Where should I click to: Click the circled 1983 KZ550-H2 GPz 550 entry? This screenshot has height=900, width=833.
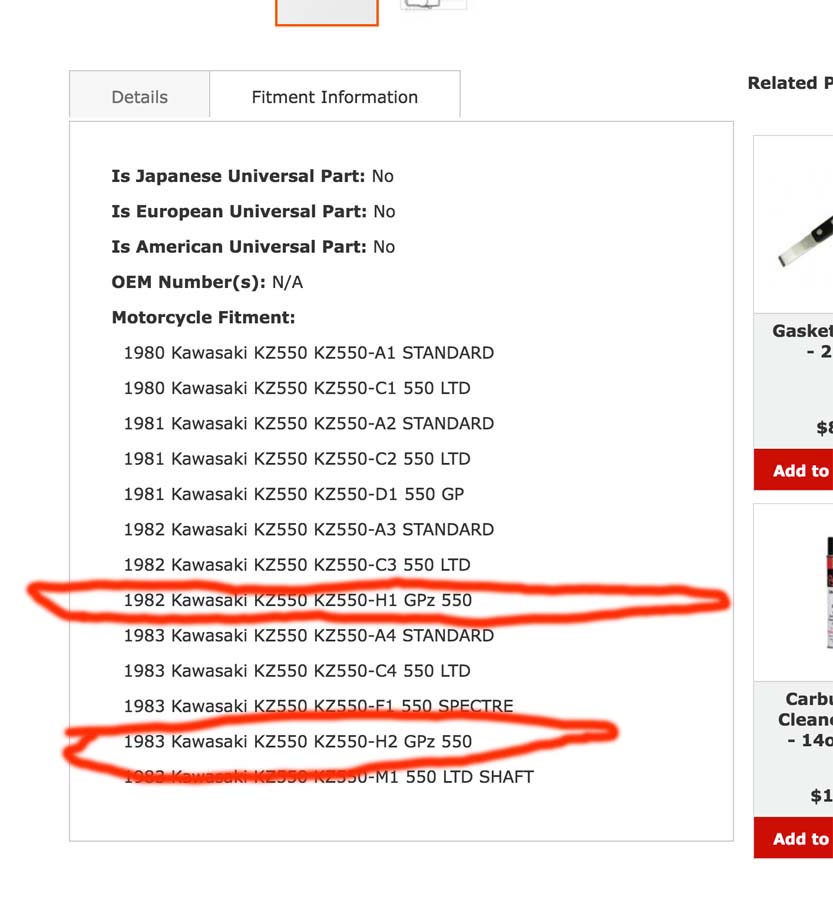297,741
